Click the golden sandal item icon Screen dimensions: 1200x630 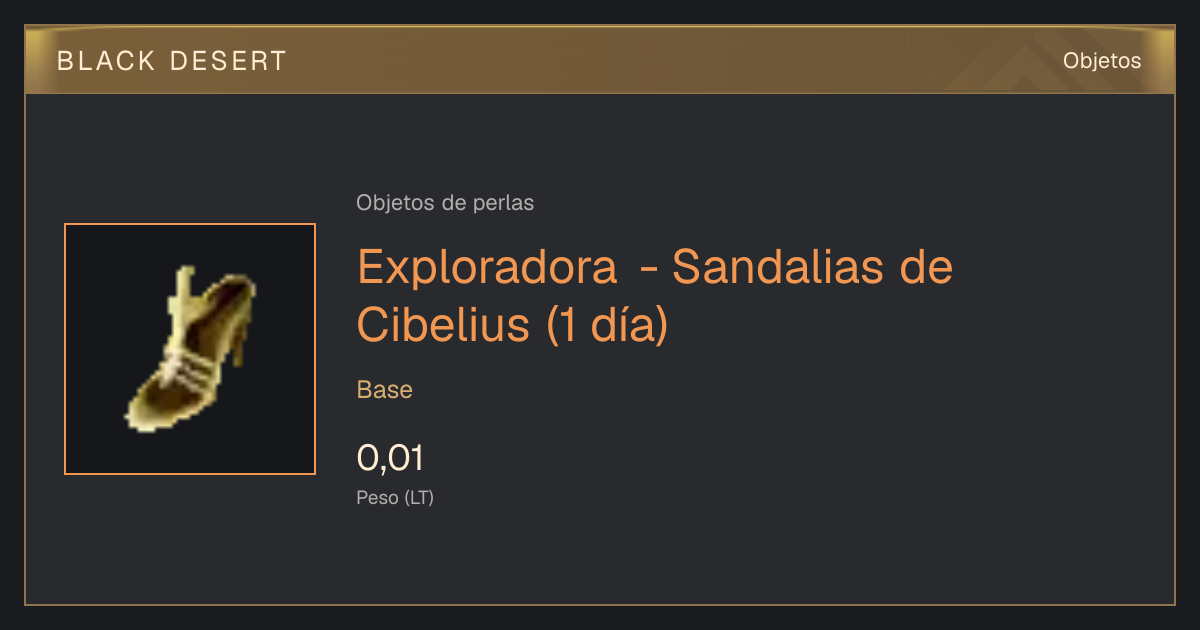pyautogui.click(x=190, y=349)
